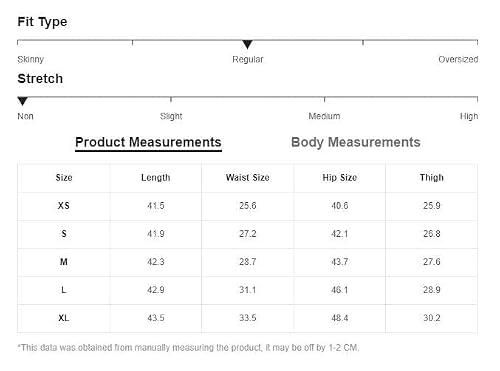Click the Size column header

64,178
